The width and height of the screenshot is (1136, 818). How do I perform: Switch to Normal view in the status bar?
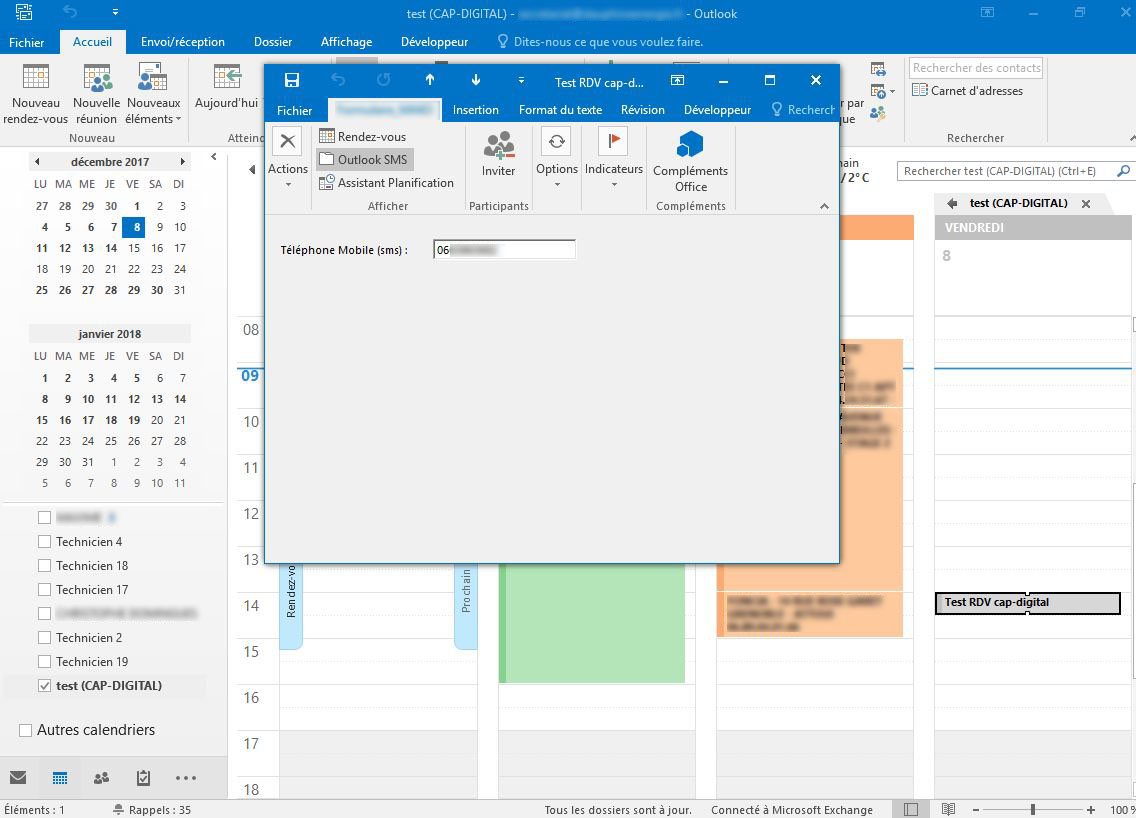(911, 809)
